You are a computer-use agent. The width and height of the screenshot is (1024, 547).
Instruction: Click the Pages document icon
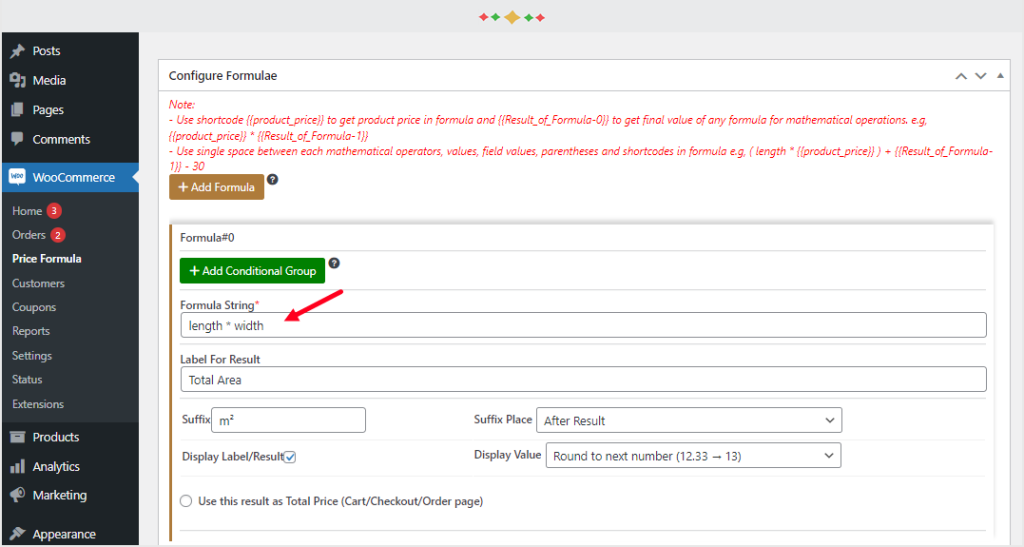tap(18, 110)
